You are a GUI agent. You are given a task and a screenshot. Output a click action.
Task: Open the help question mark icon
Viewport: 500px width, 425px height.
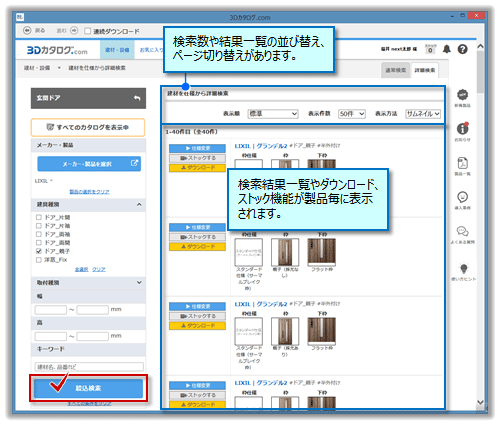(462, 49)
